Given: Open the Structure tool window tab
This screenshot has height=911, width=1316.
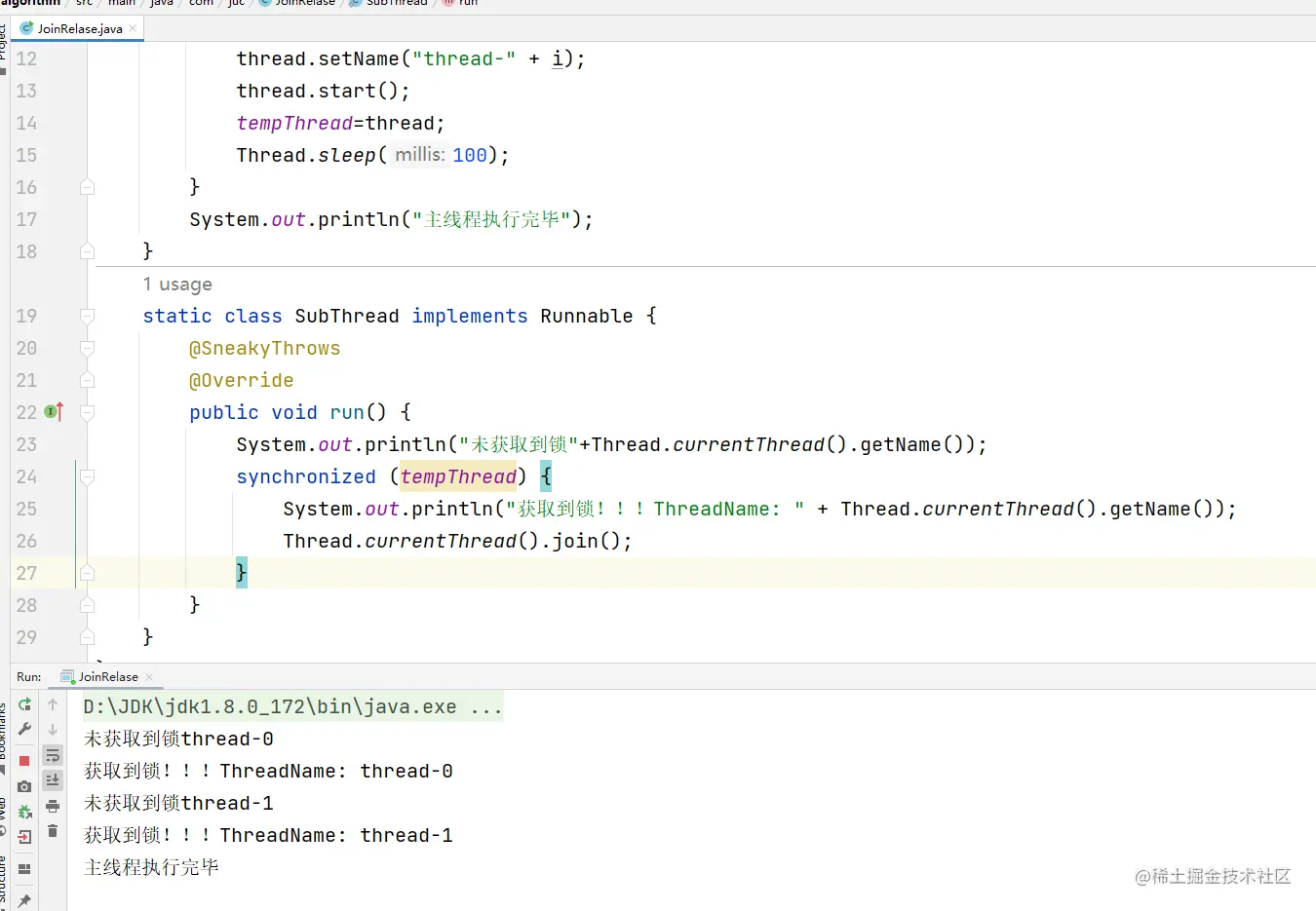Looking at the screenshot, I should (x=4, y=880).
